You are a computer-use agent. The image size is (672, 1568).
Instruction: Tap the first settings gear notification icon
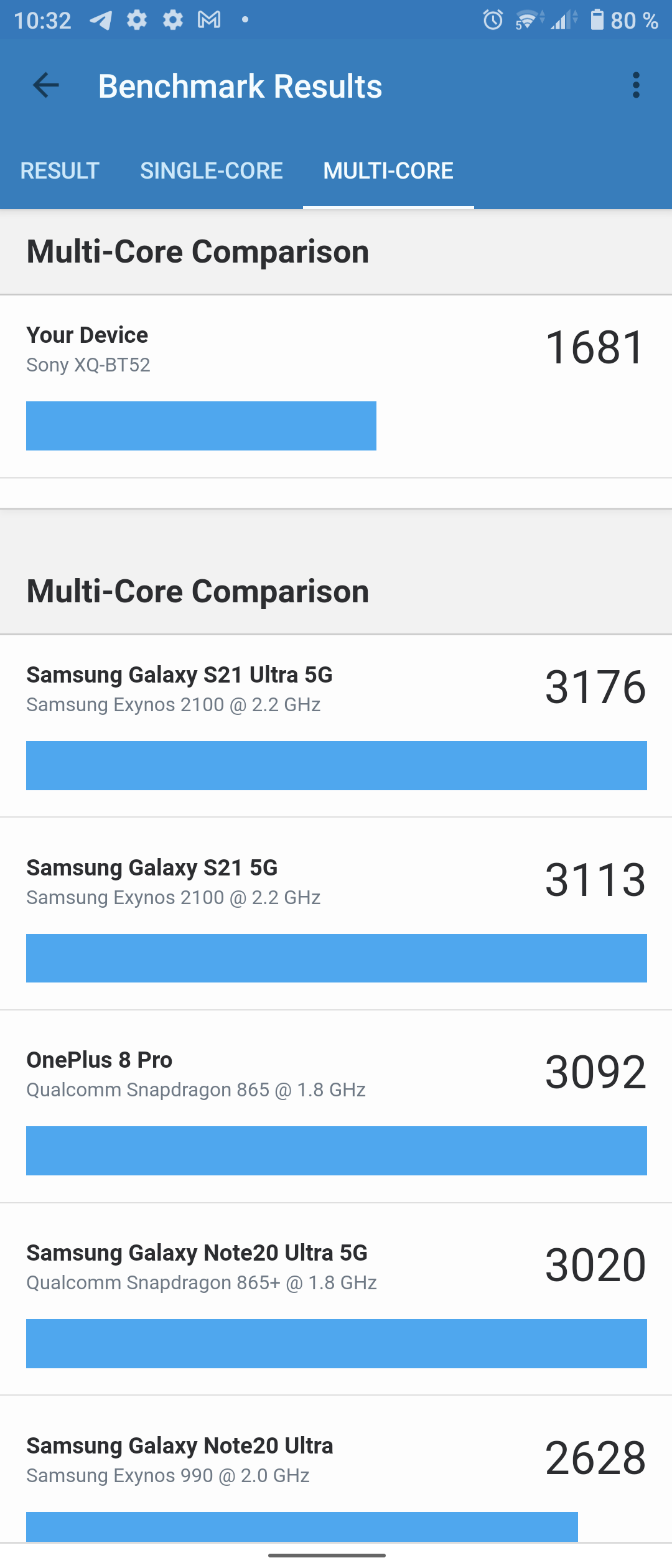[x=137, y=20]
